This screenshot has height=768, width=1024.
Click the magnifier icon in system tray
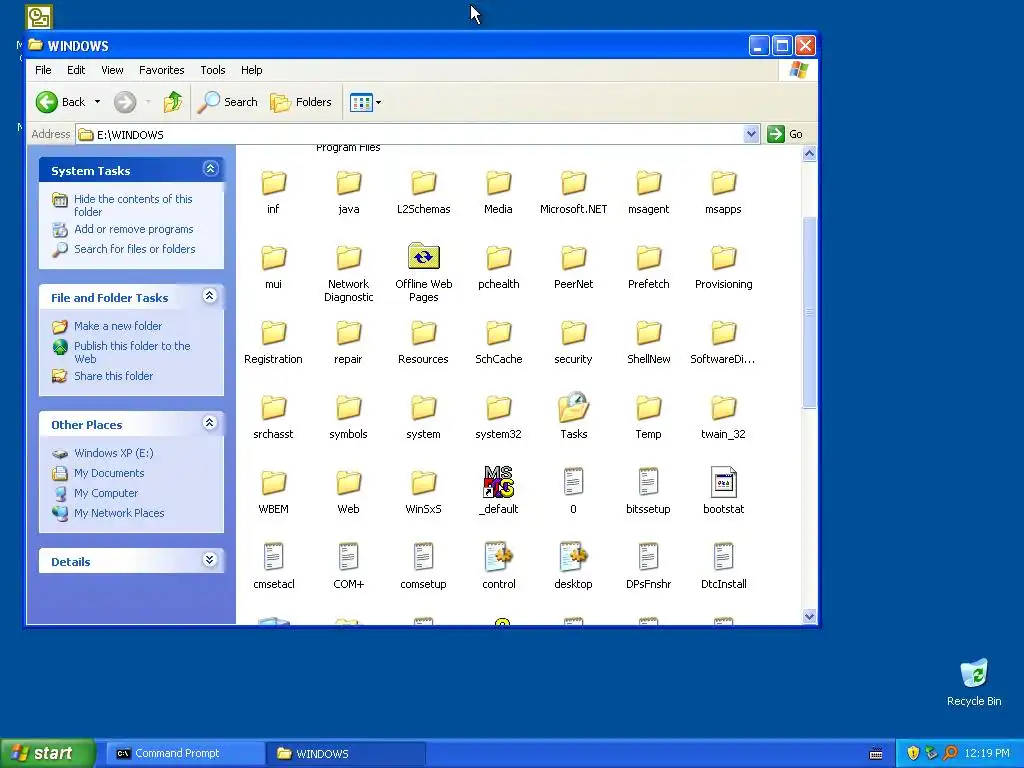coord(950,753)
